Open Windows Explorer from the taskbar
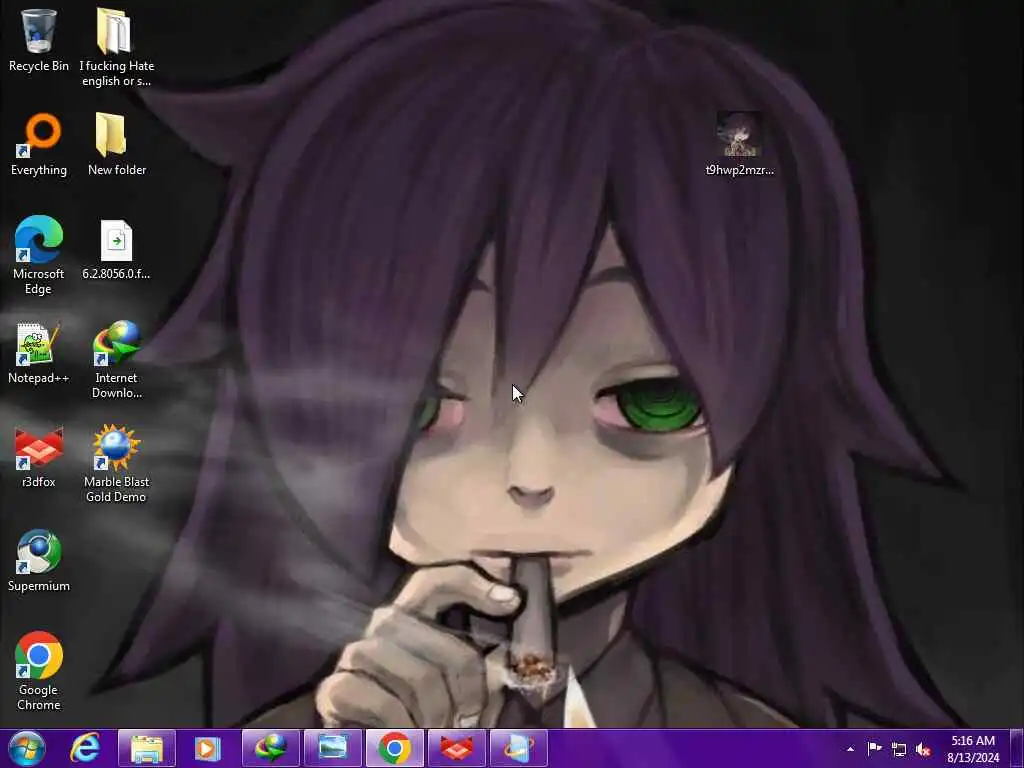The height and width of the screenshot is (768, 1024). 147,748
